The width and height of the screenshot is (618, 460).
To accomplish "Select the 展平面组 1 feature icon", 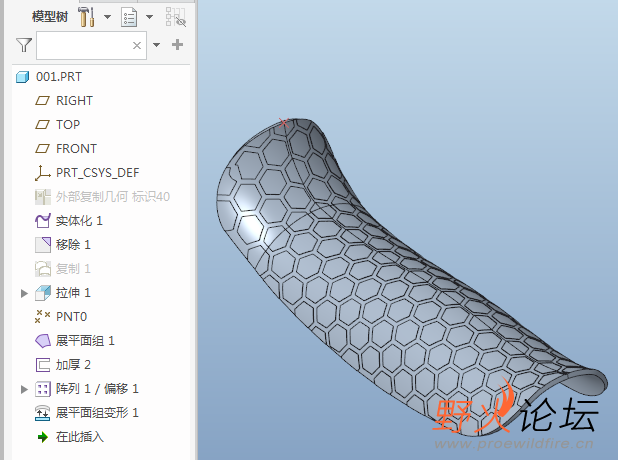I will point(43,341).
